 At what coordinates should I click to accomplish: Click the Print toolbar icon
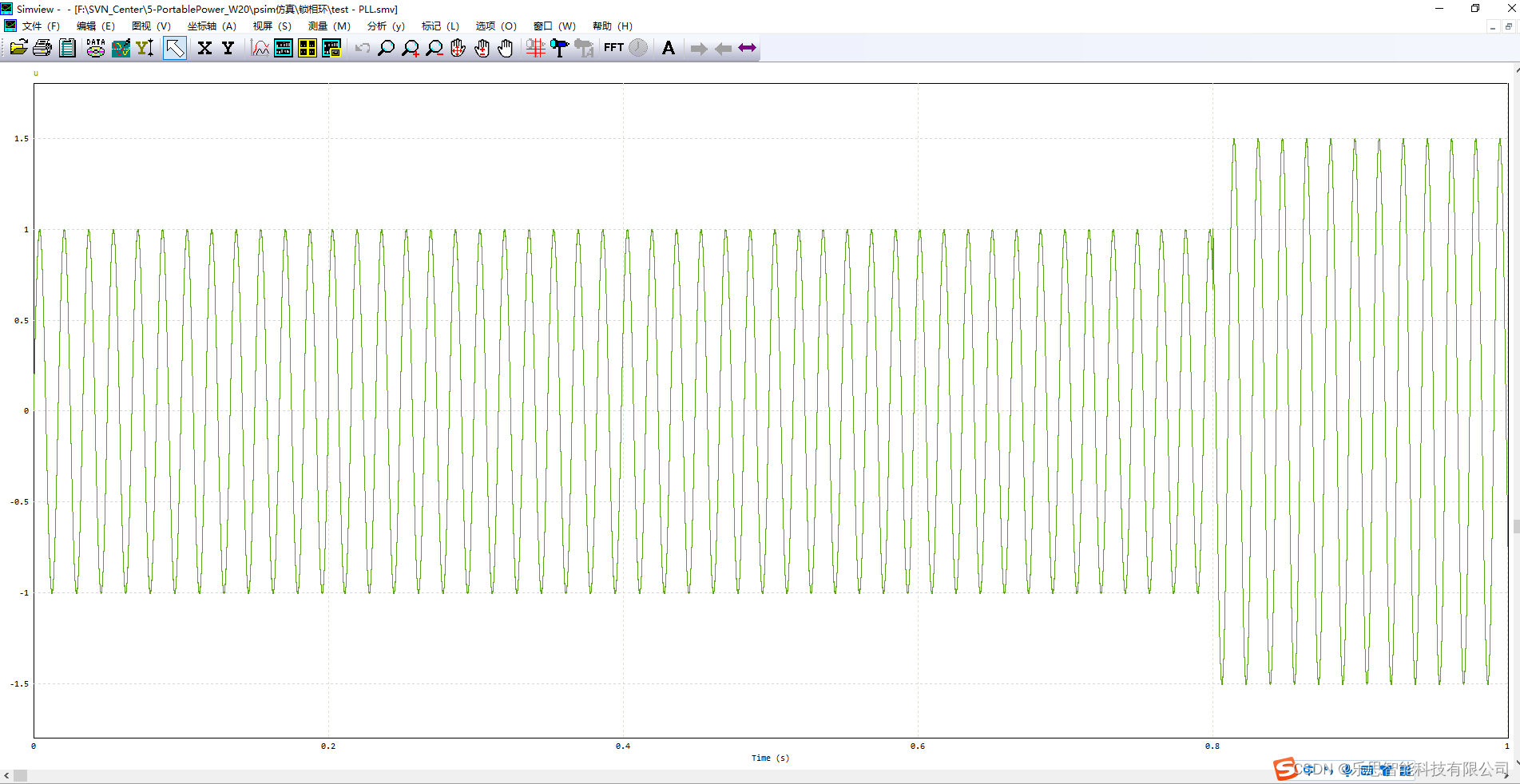click(x=42, y=48)
